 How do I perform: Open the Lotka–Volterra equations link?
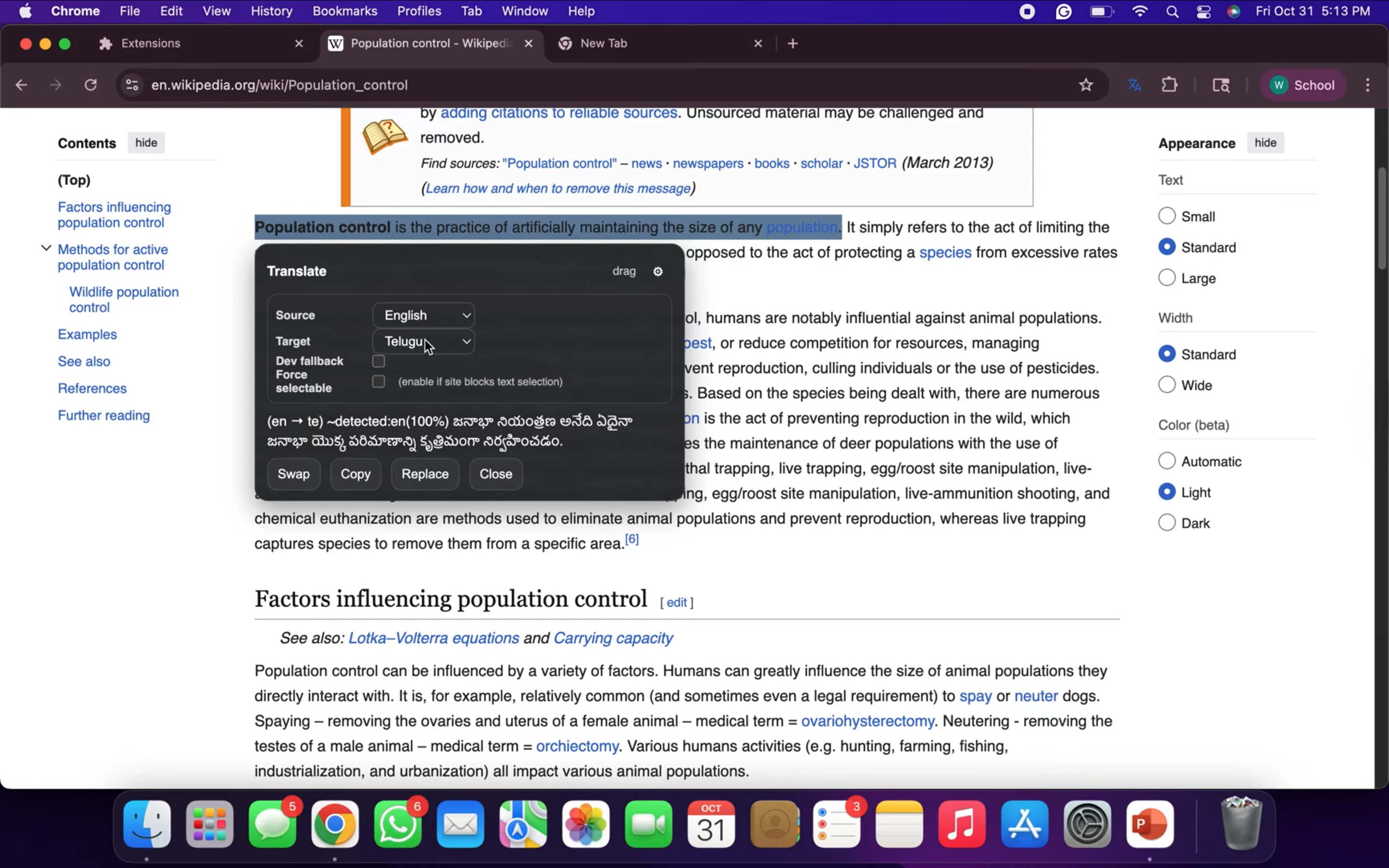pos(434,638)
